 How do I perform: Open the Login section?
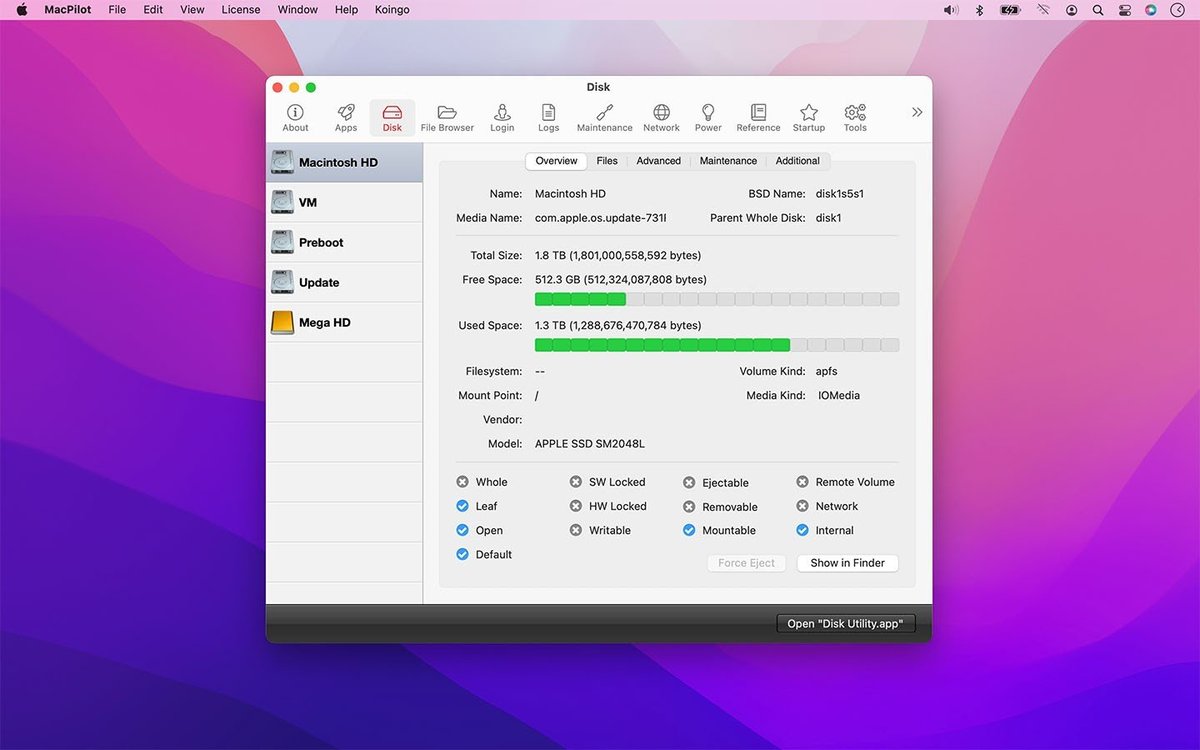click(x=502, y=116)
